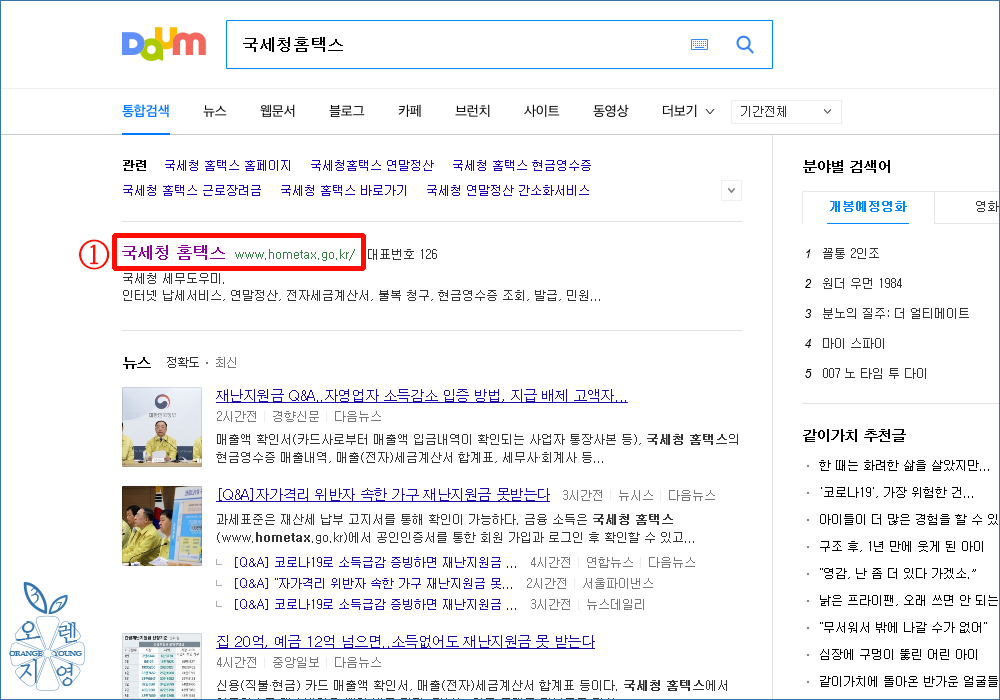The width and height of the screenshot is (1000, 700).
Task: Open the 브런치 tab
Action: [x=473, y=111]
